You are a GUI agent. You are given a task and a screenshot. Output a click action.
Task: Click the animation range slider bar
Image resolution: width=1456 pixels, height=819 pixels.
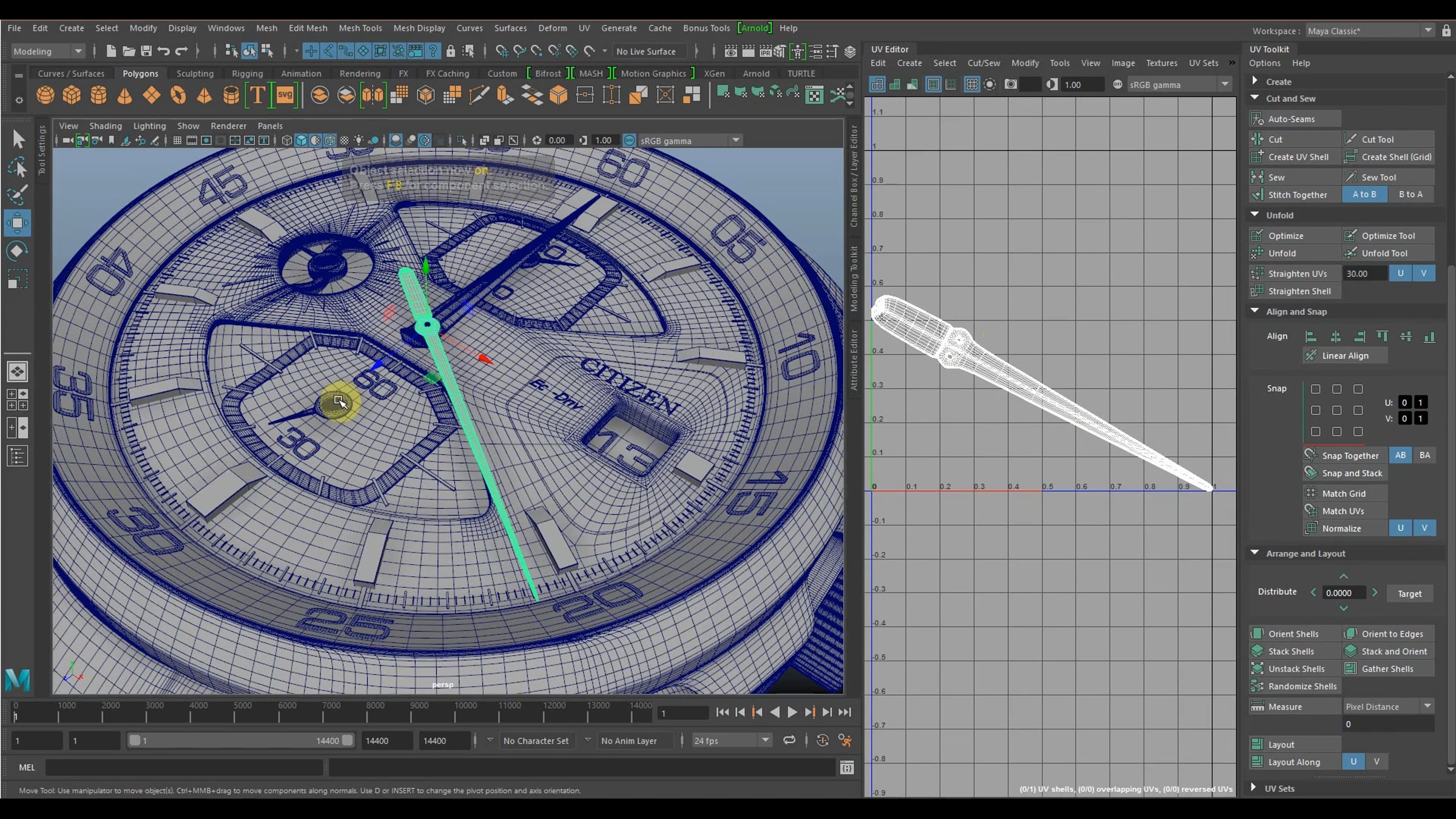[x=241, y=740]
